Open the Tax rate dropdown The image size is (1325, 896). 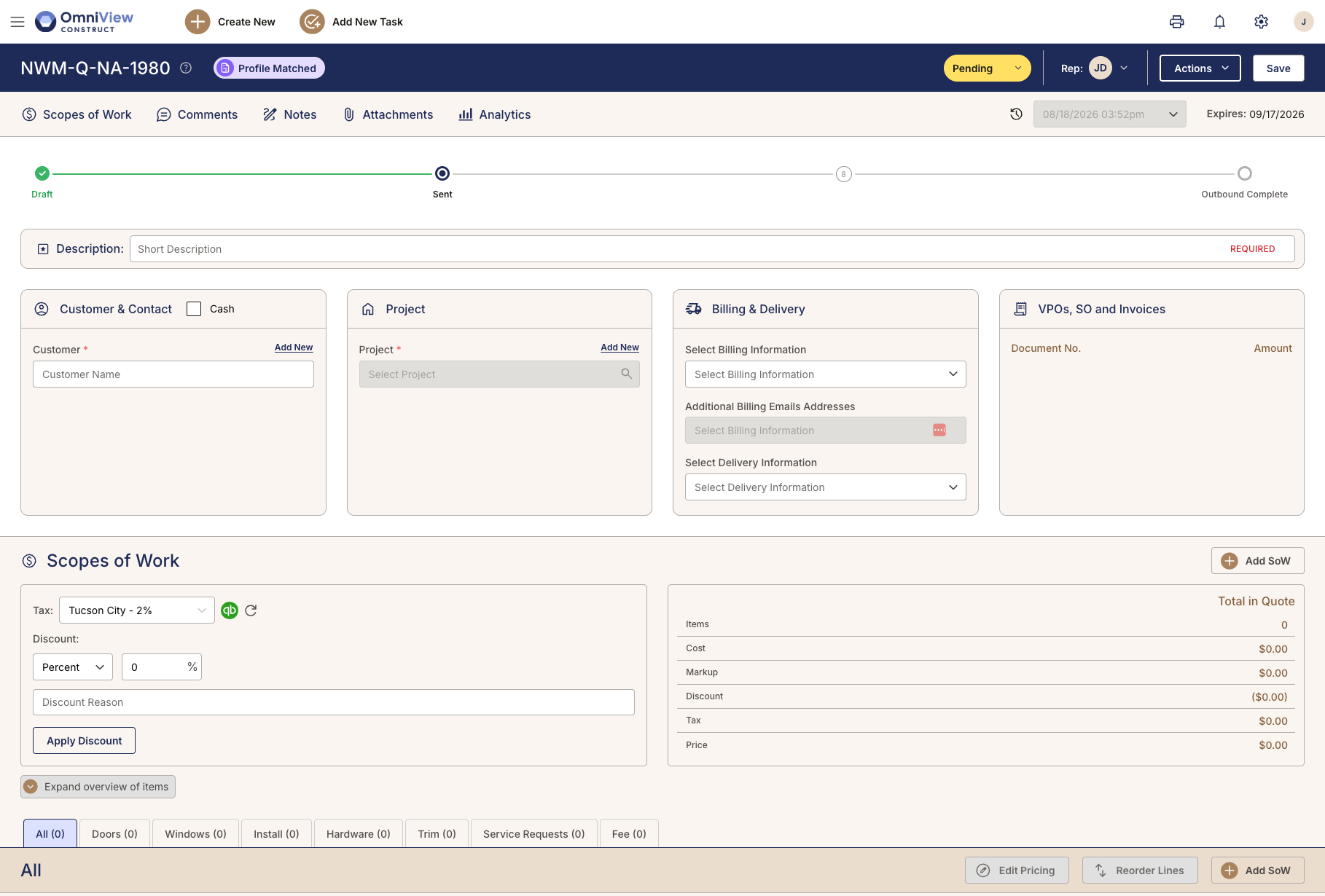137,610
